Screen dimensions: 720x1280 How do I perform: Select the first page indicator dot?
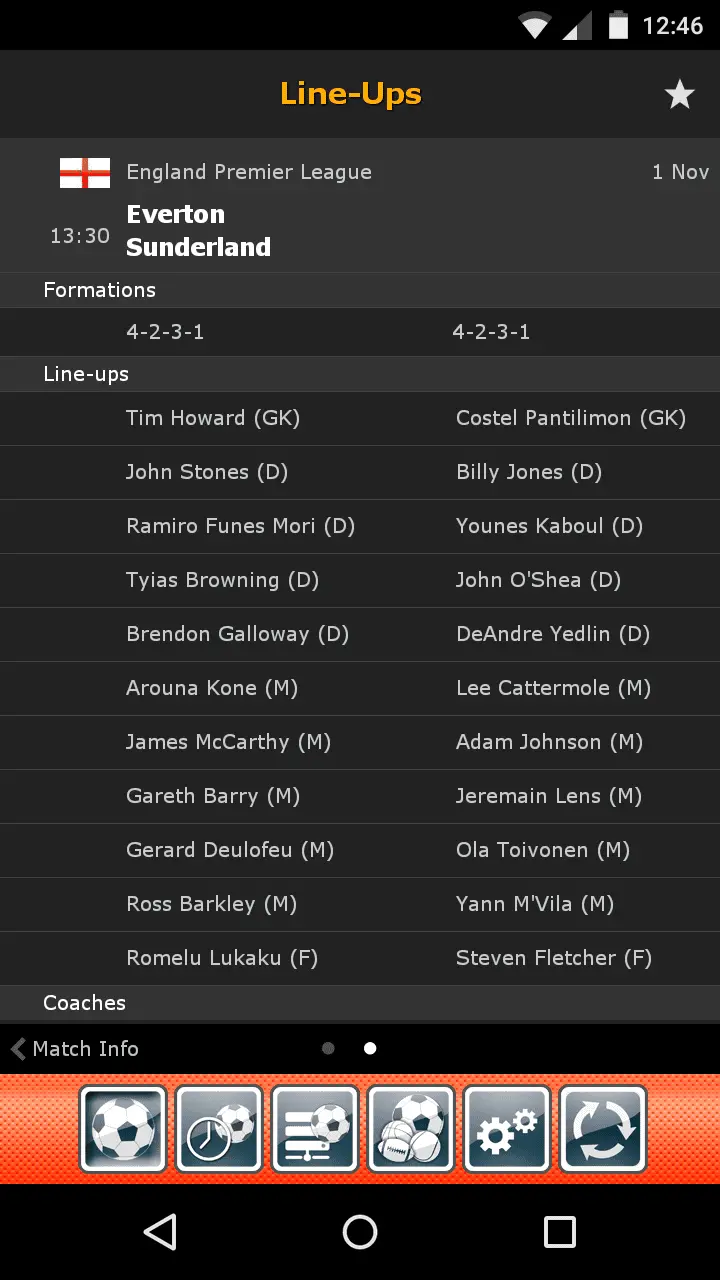coord(328,1049)
